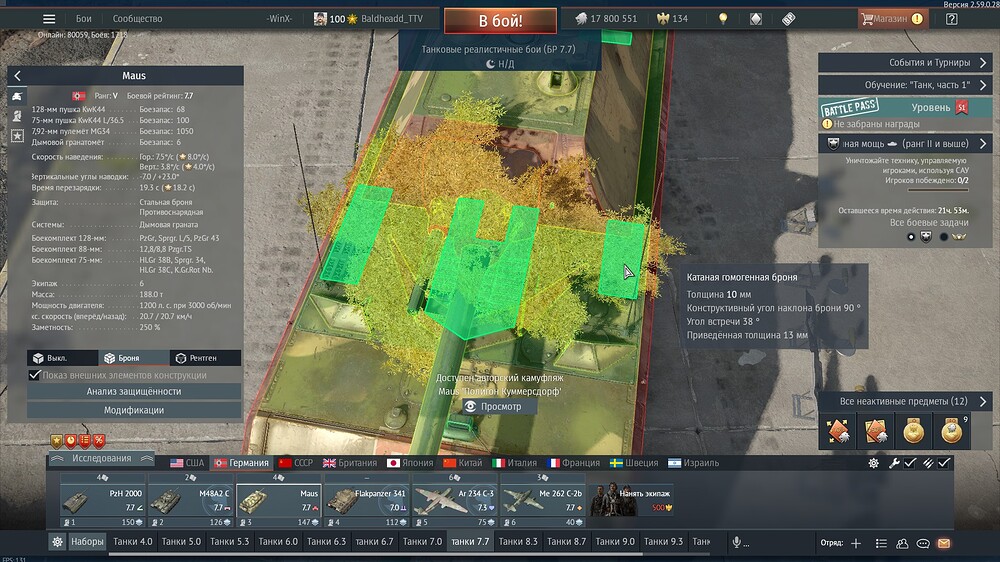Select PzH 2000 crew slot

coord(103,500)
